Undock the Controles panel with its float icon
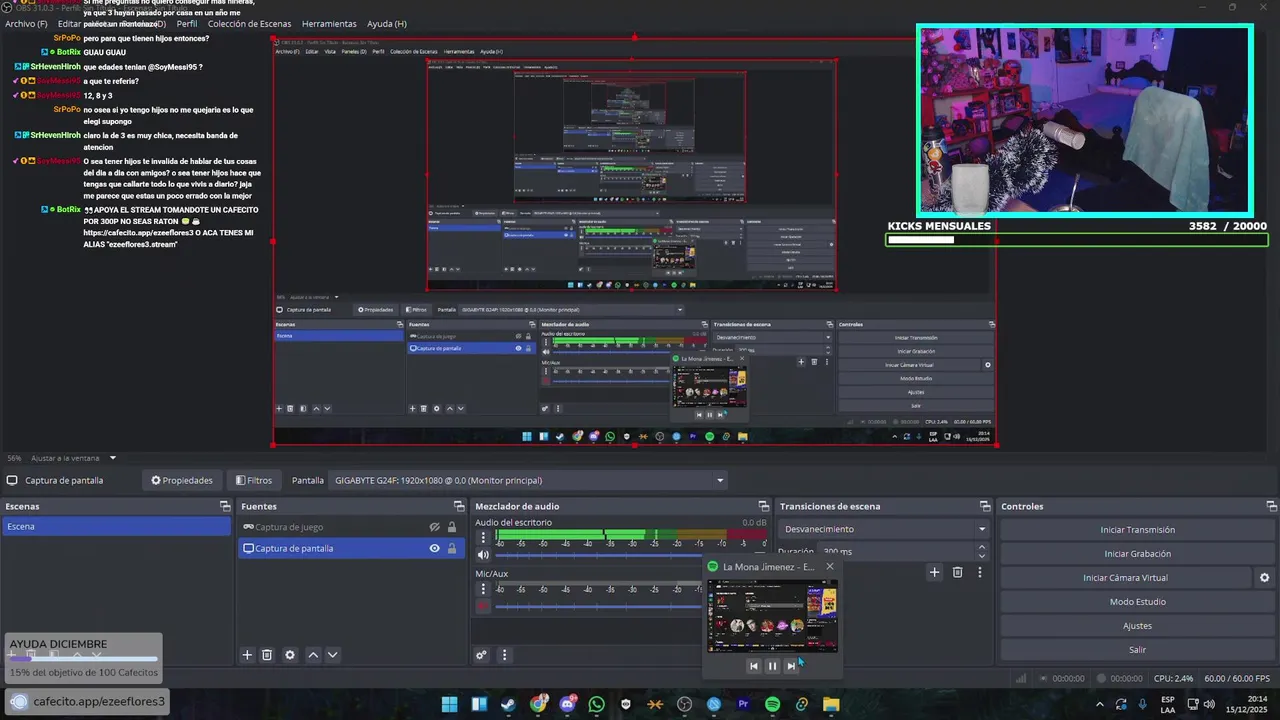Image resolution: width=1280 pixels, height=720 pixels. 1271,506
